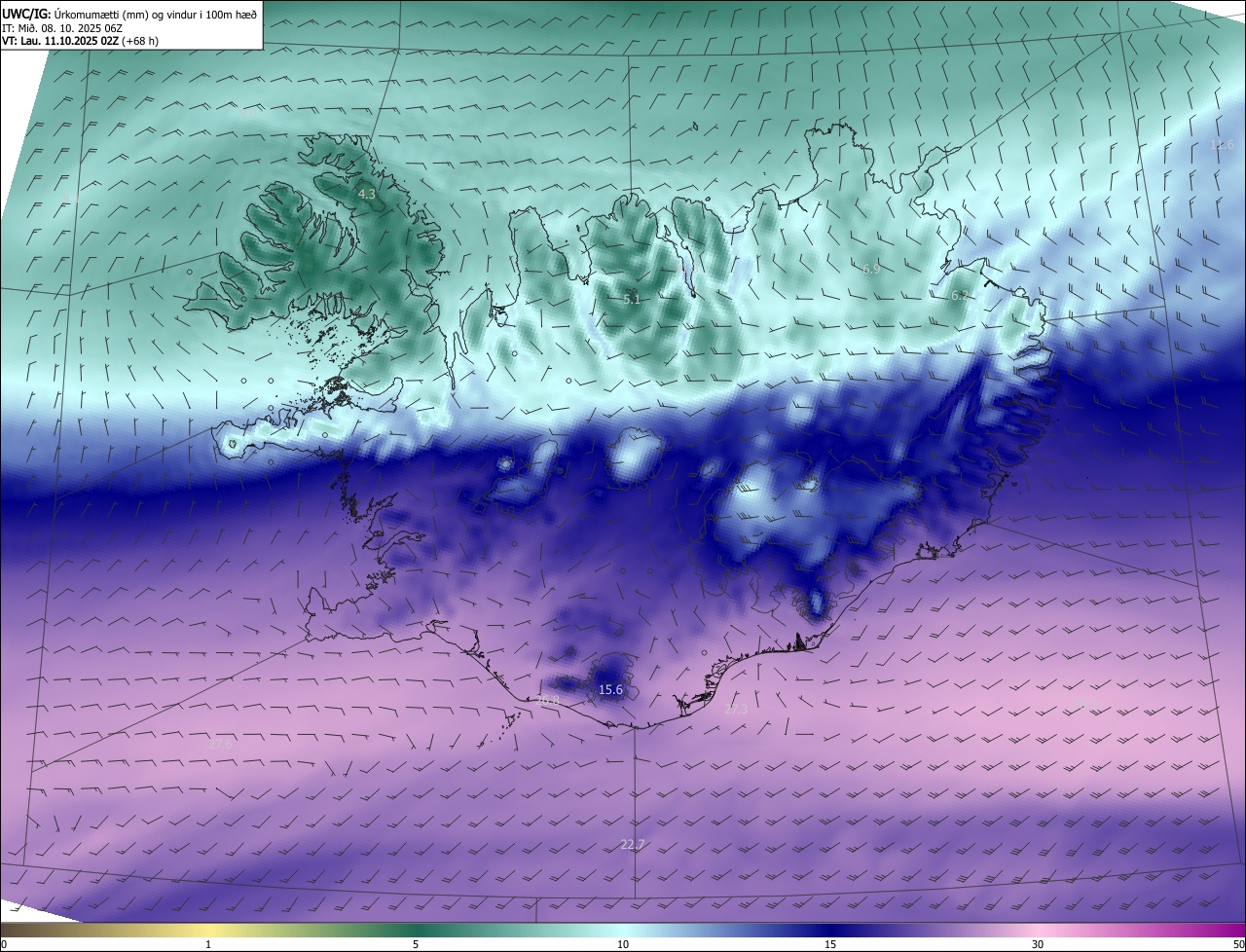Click the 4.3 value over the Westfjords

pos(367,195)
